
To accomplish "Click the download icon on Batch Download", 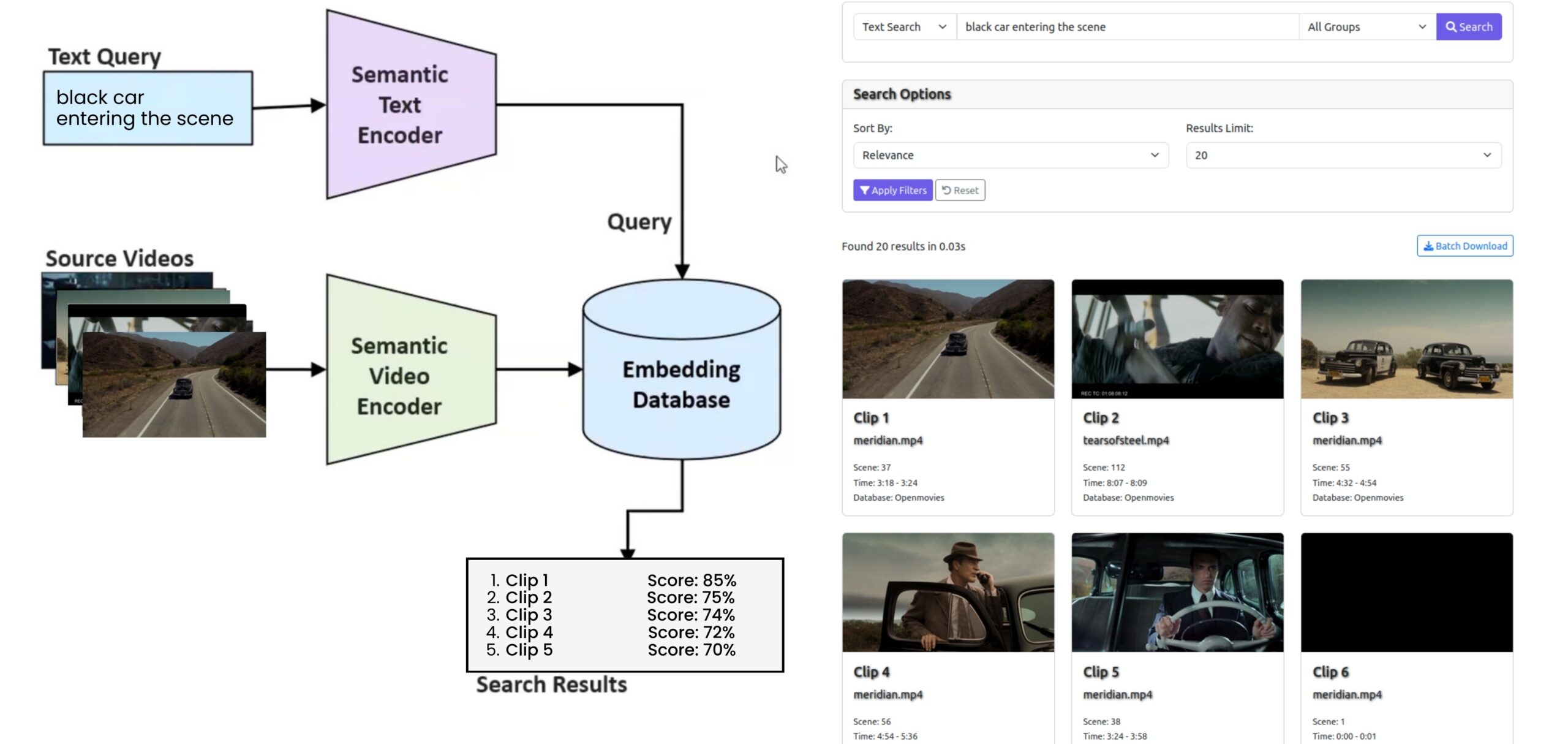I will click(1430, 245).
